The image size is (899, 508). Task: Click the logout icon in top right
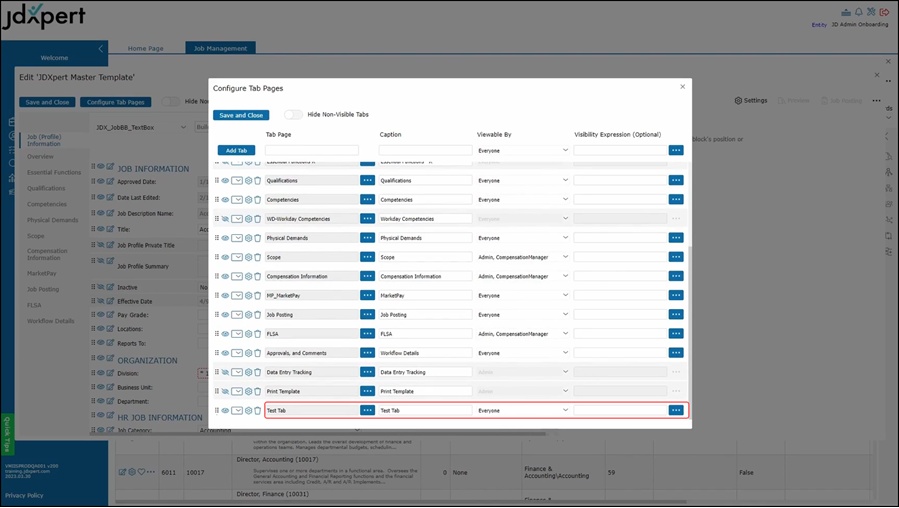(884, 12)
